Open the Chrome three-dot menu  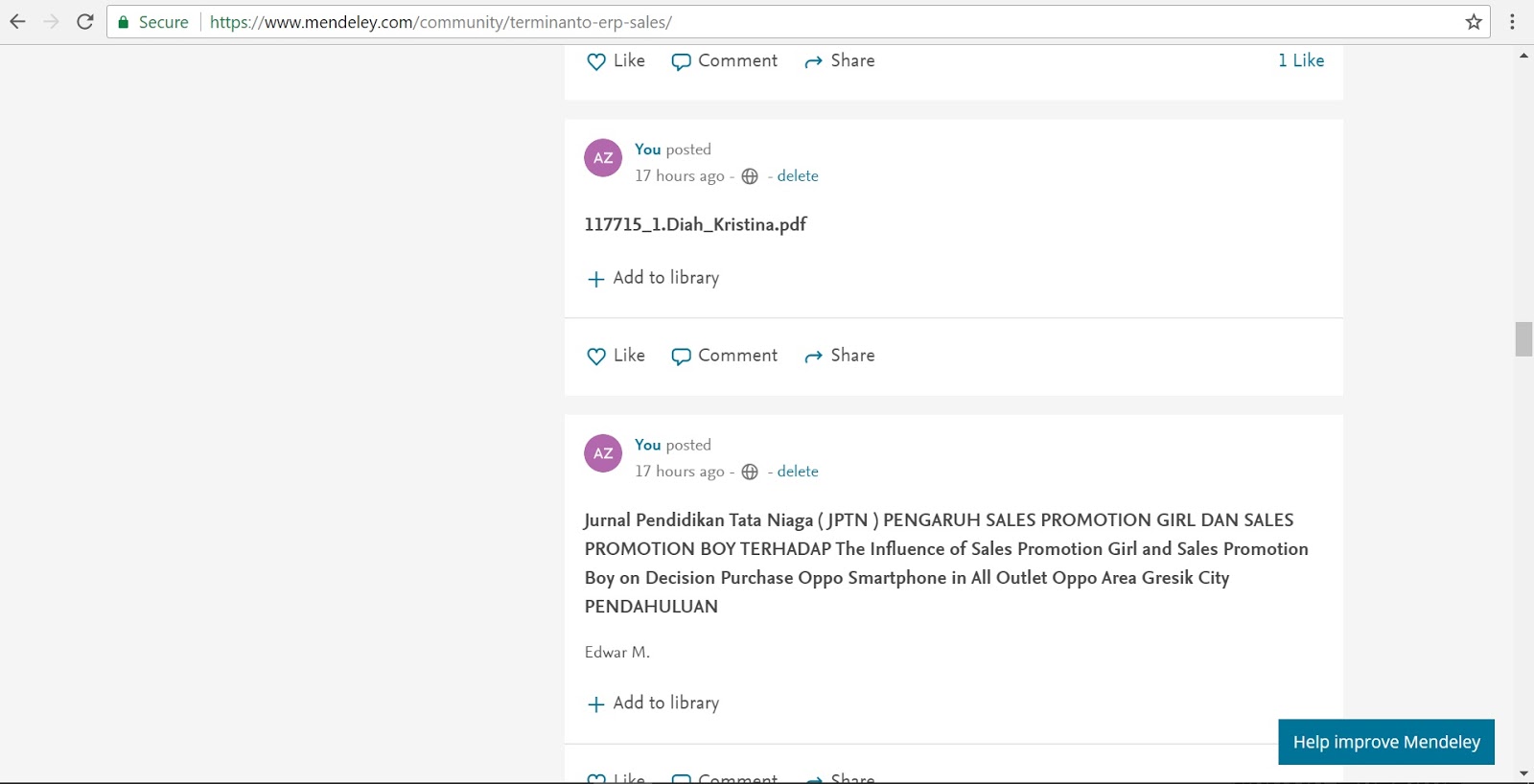pos(1512,21)
